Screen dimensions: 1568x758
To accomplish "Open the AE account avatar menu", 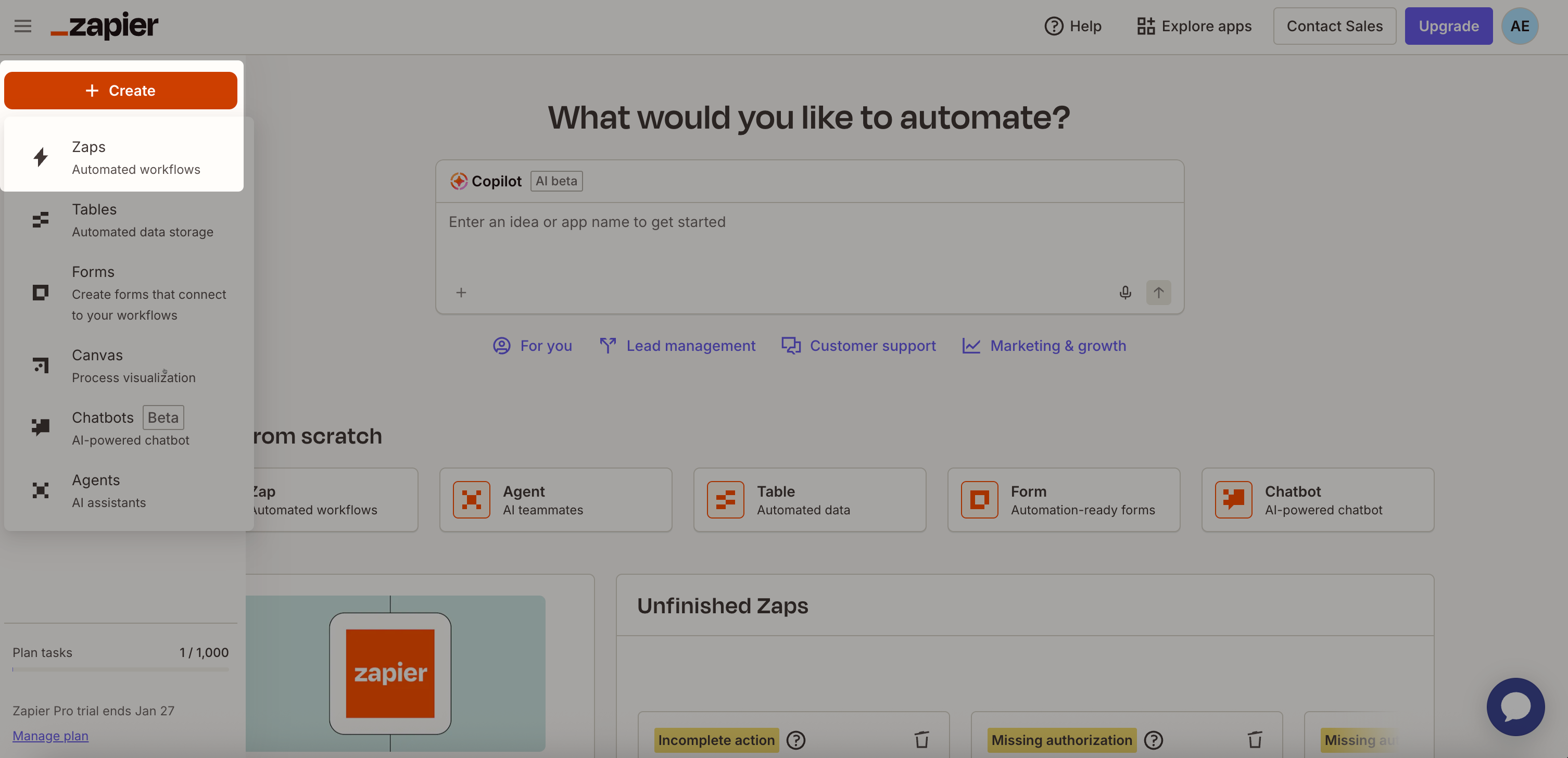I will point(1519,26).
